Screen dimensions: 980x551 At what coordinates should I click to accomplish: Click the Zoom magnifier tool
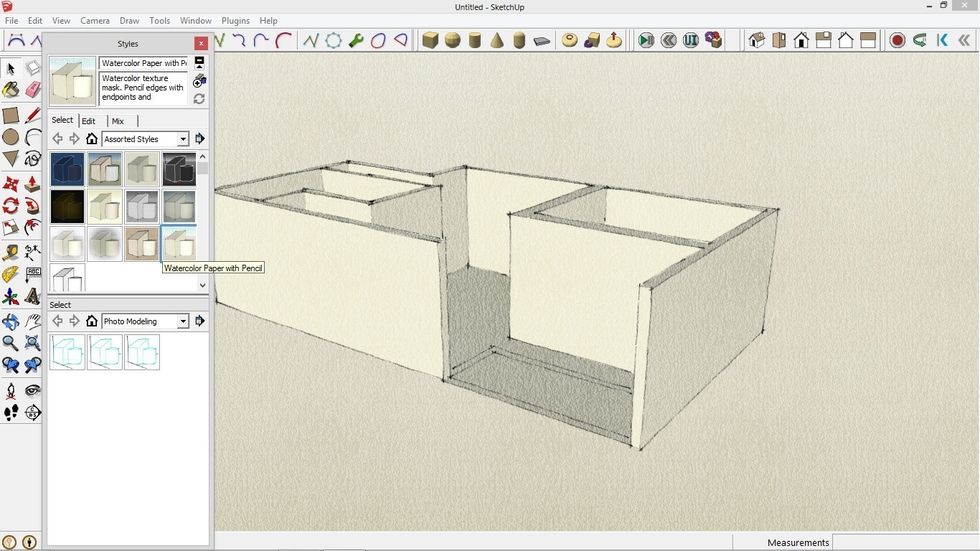tap(10, 343)
